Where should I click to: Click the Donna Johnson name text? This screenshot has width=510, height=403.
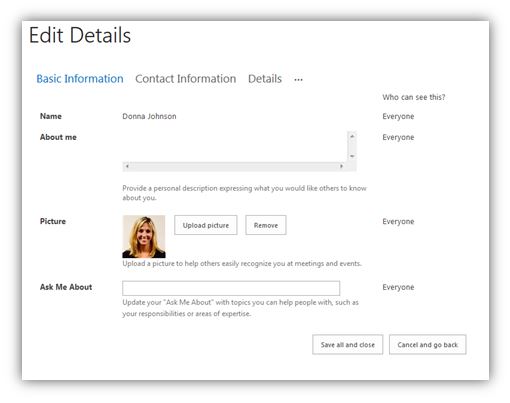click(x=149, y=116)
